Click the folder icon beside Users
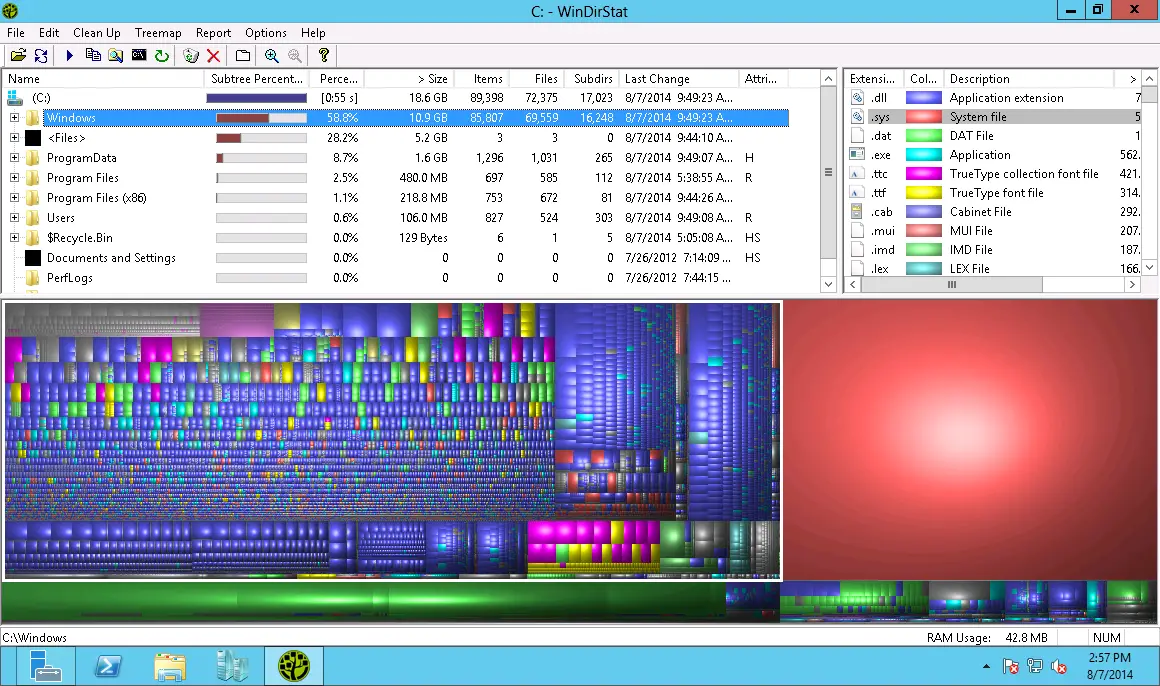 pos(33,218)
